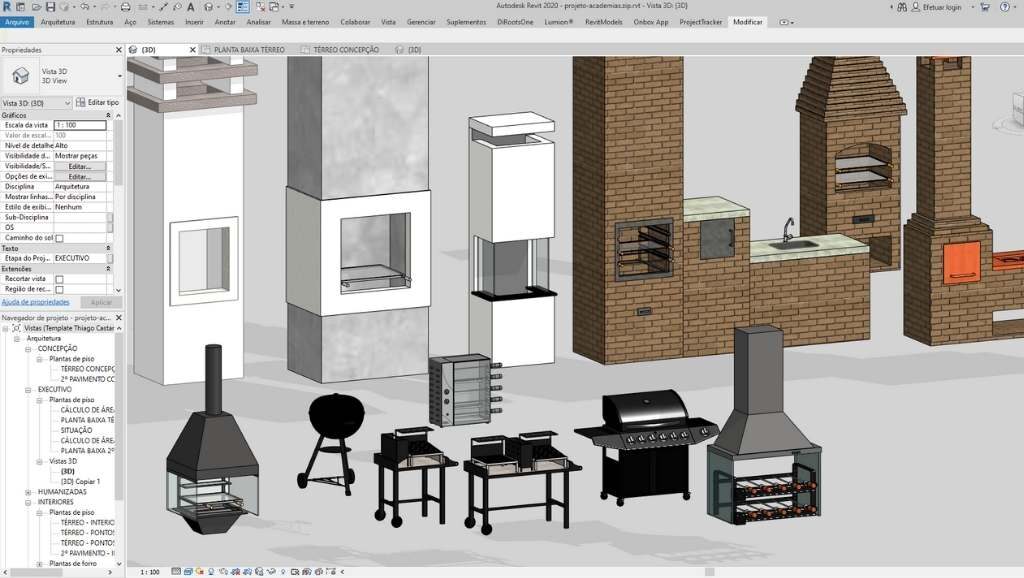The image size is (1024, 578).
Task: Switch to the PLANTA BAIXA TÉRREO view tab
Action: 248,49
